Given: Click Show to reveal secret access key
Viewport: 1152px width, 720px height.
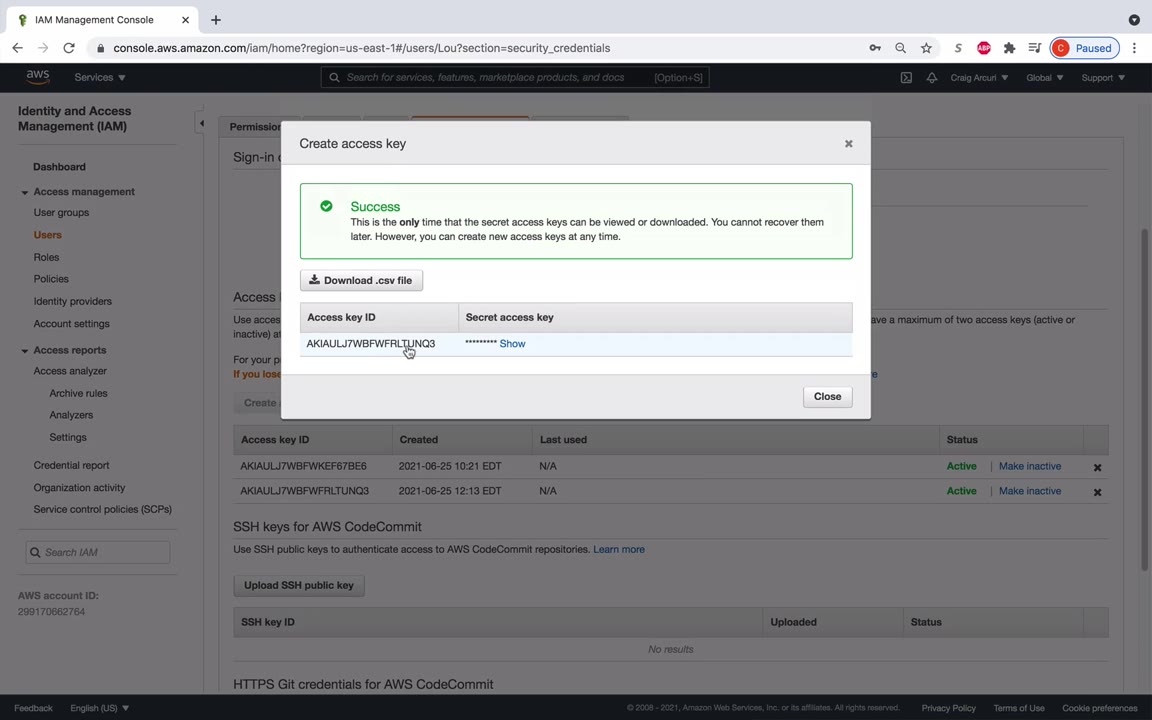Looking at the screenshot, I should (x=512, y=343).
